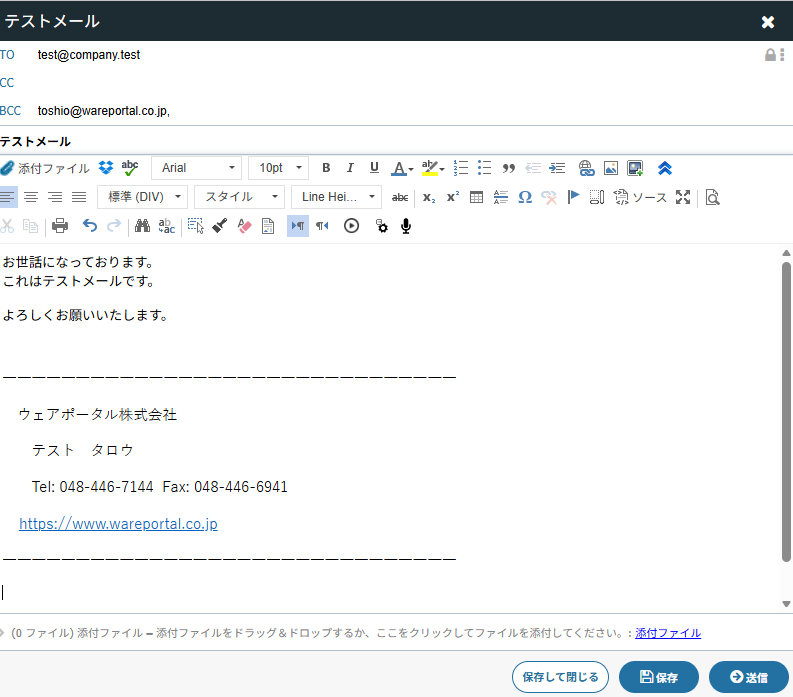Toggle italic formatting

[350, 168]
